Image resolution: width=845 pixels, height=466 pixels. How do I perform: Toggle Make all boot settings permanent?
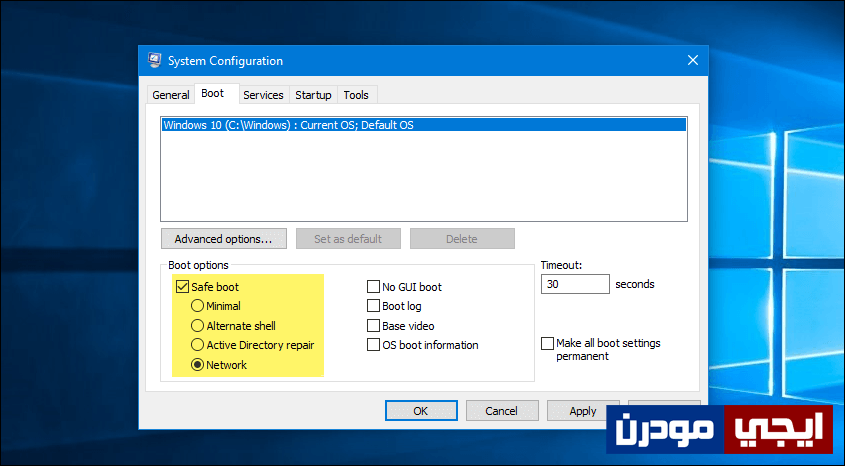(x=548, y=343)
